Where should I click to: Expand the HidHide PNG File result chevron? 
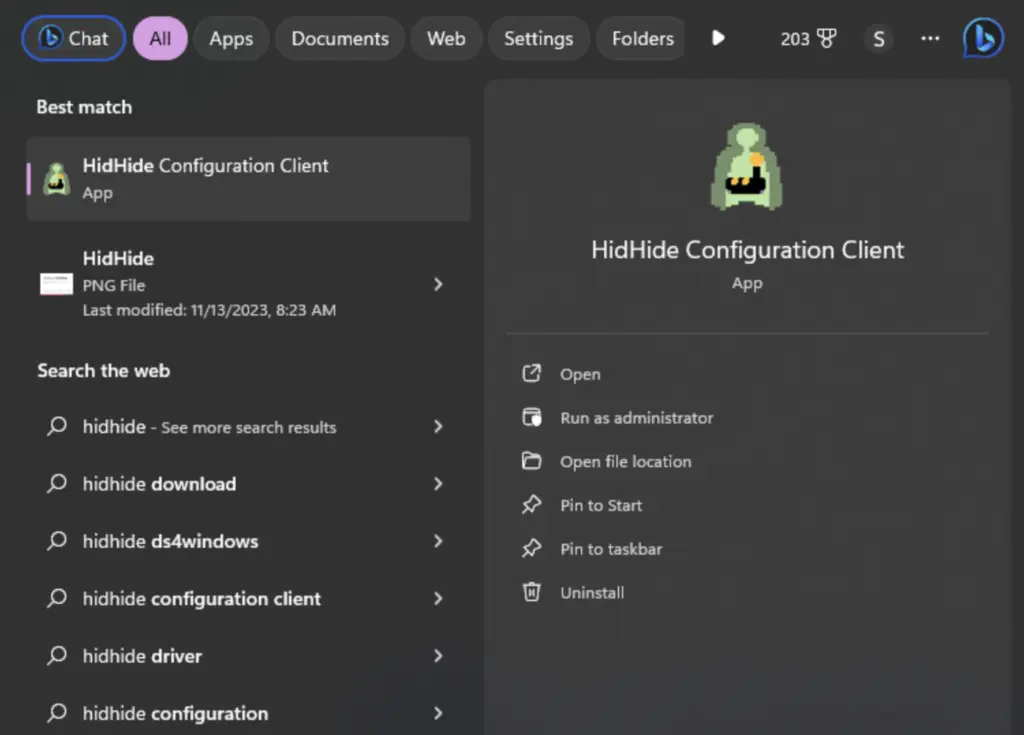(438, 284)
